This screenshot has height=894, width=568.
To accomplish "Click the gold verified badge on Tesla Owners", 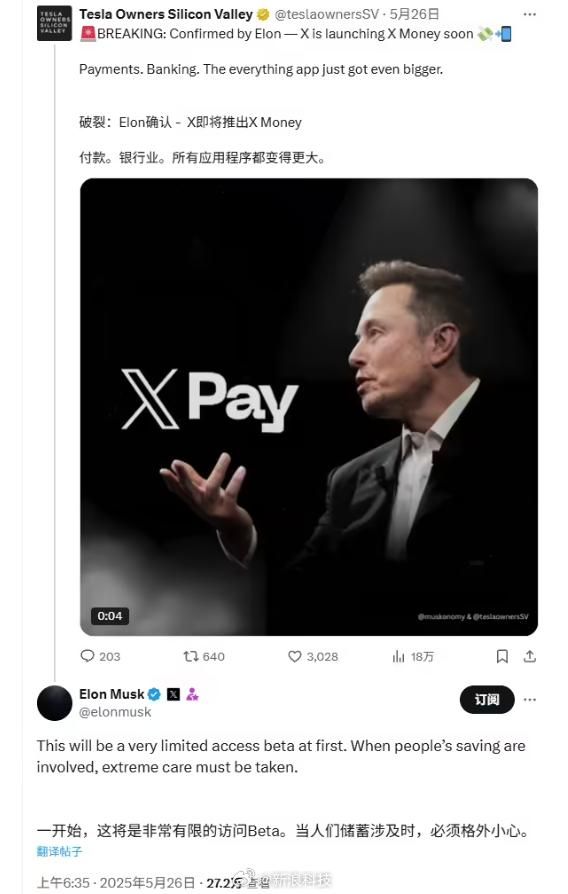I will pyautogui.click(x=263, y=14).
